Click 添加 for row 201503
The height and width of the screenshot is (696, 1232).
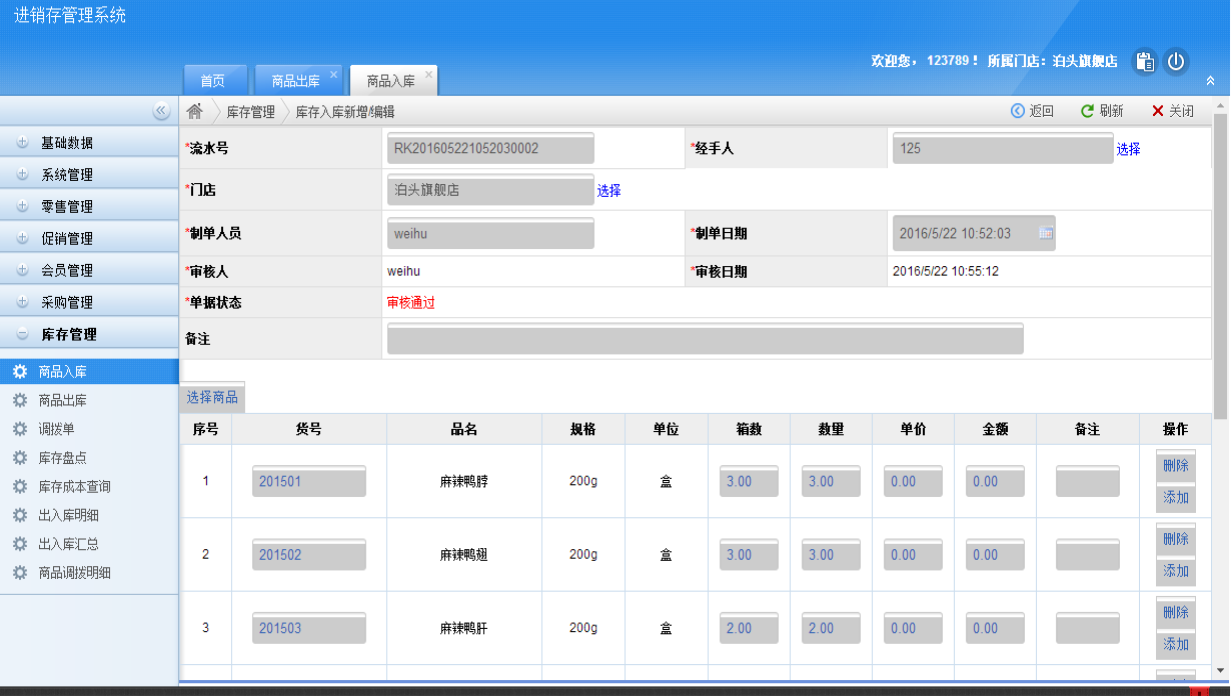(x=1176, y=643)
